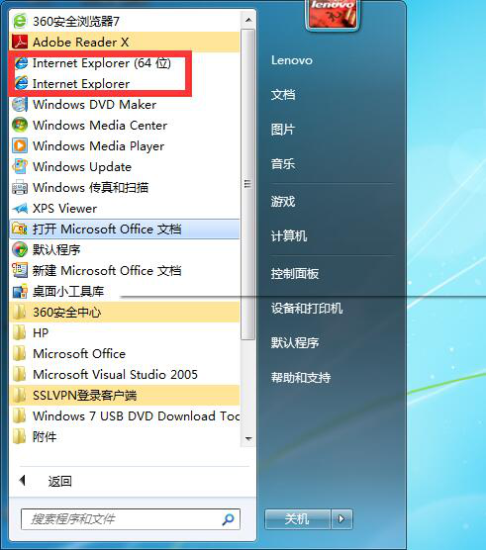Start Windows DVD Maker icon
486x550 pixels.
pos(20,105)
